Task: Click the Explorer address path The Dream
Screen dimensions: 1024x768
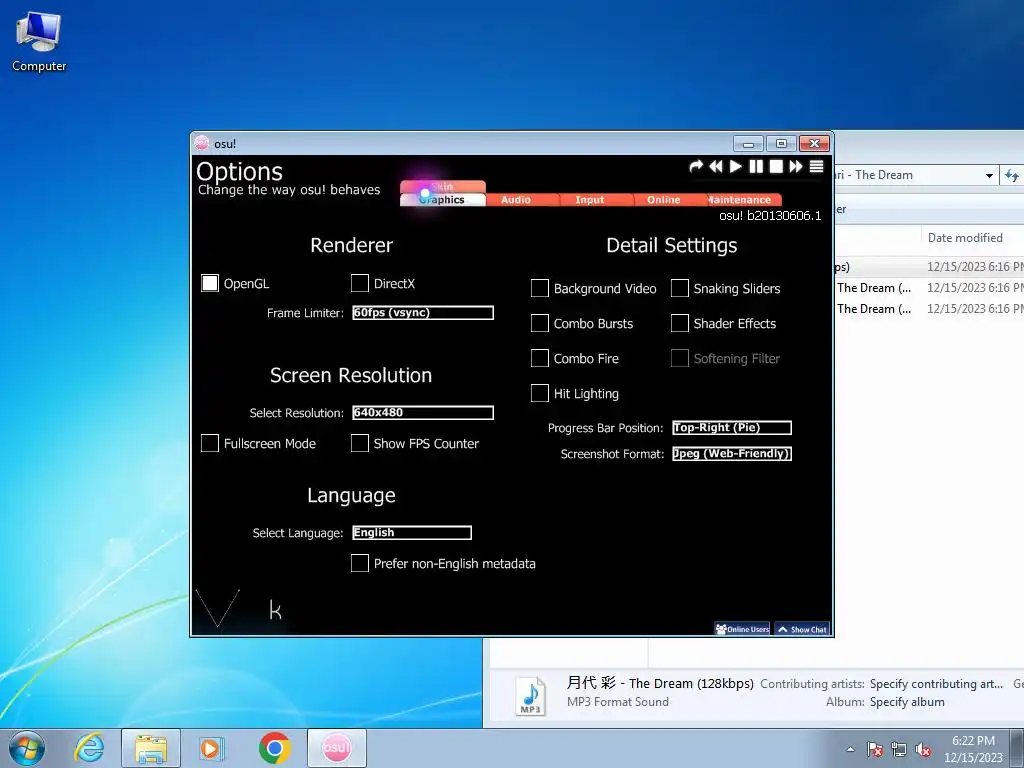Action: (884, 175)
